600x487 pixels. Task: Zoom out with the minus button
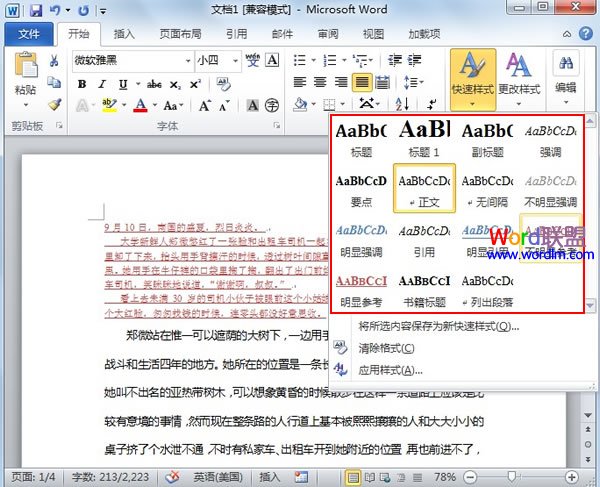[x=470, y=477]
